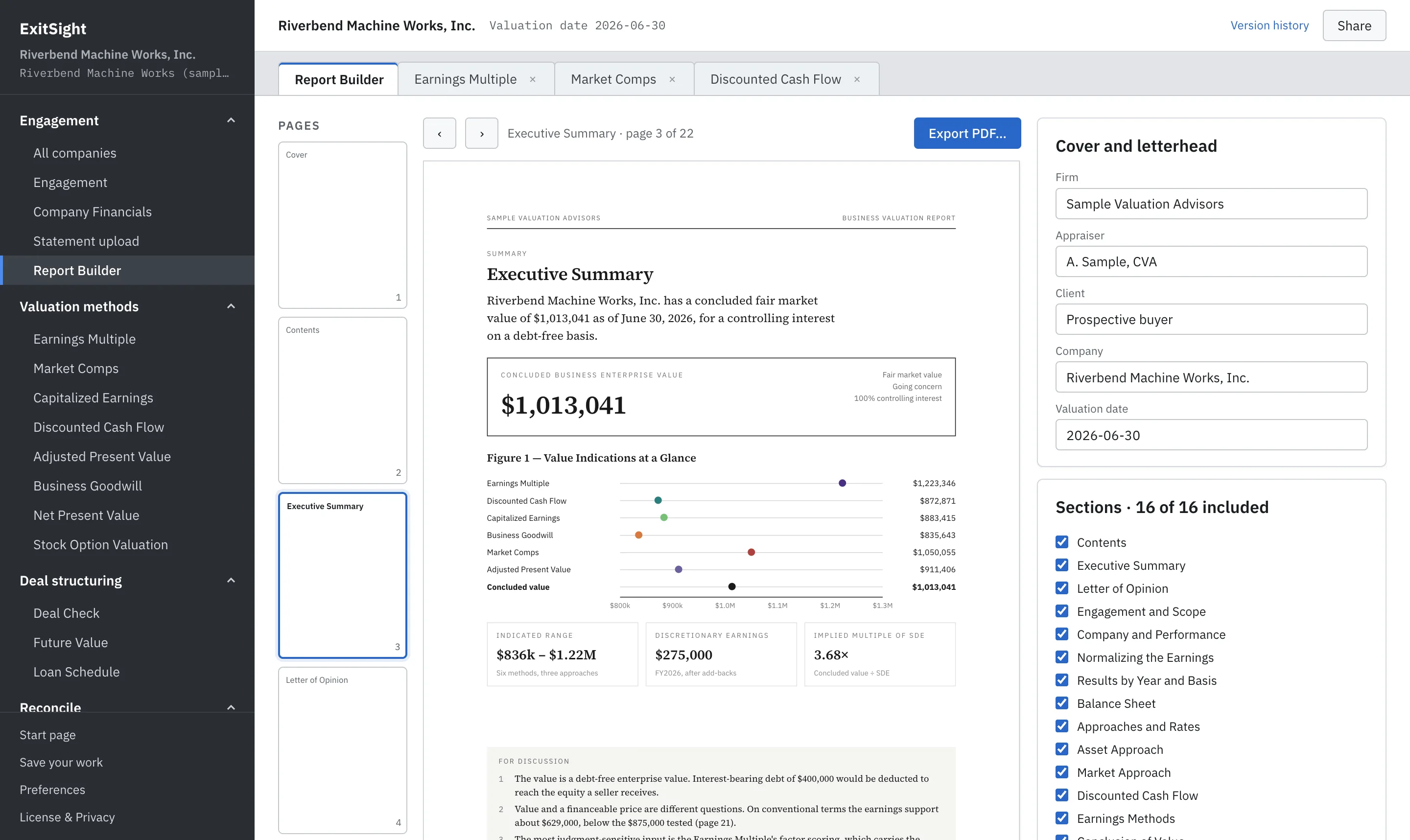
Task: Toggle the Earnings Methods checkbox
Action: [1062, 818]
